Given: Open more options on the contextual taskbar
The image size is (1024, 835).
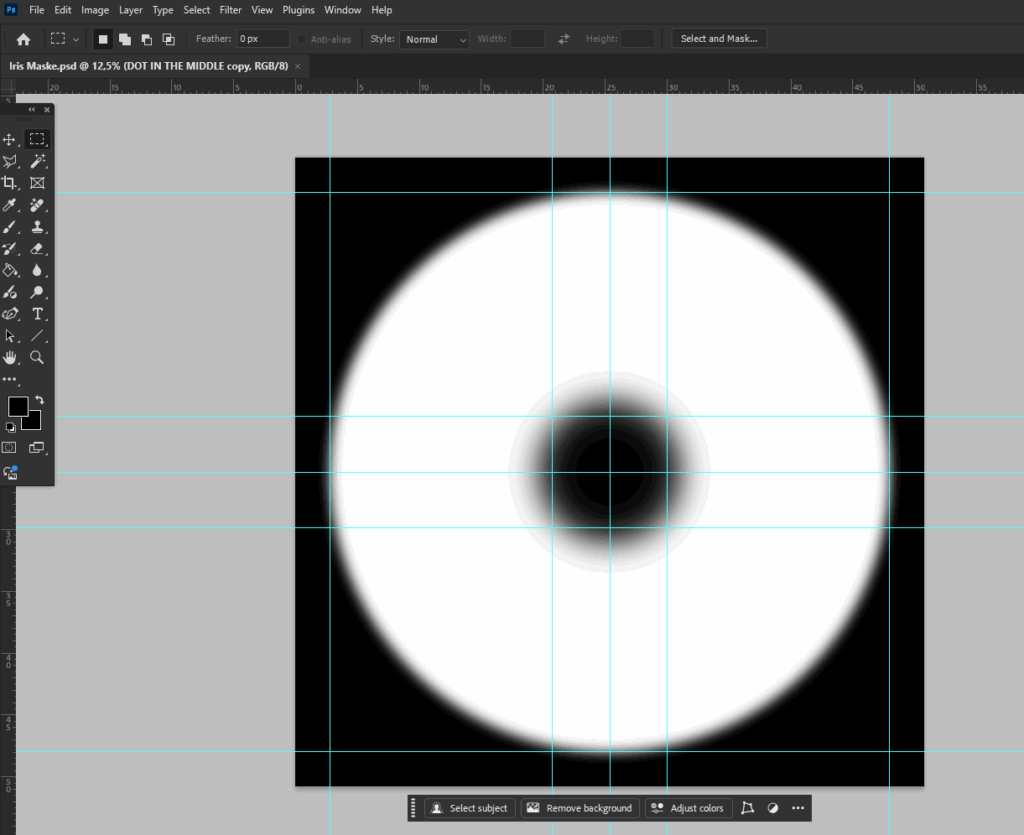Looking at the screenshot, I should pyautogui.click(x=797, y=808).
